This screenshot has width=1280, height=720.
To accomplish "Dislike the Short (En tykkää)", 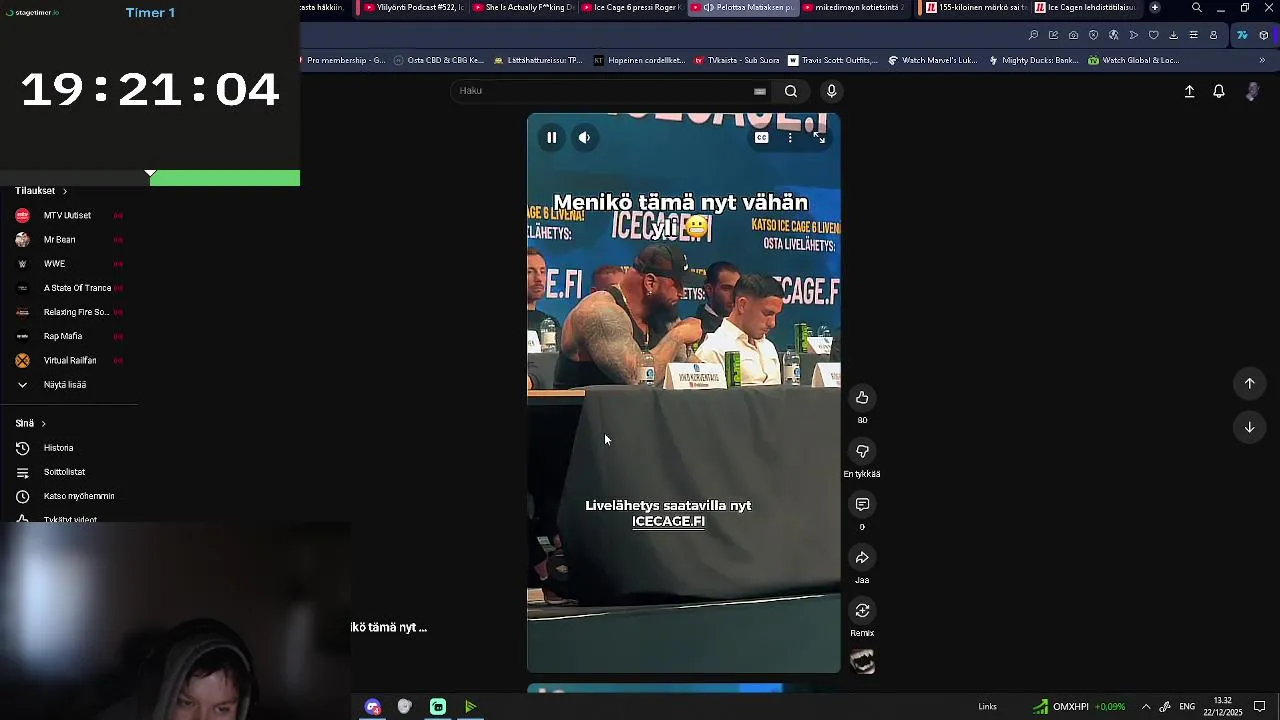I will click(862, 451).
